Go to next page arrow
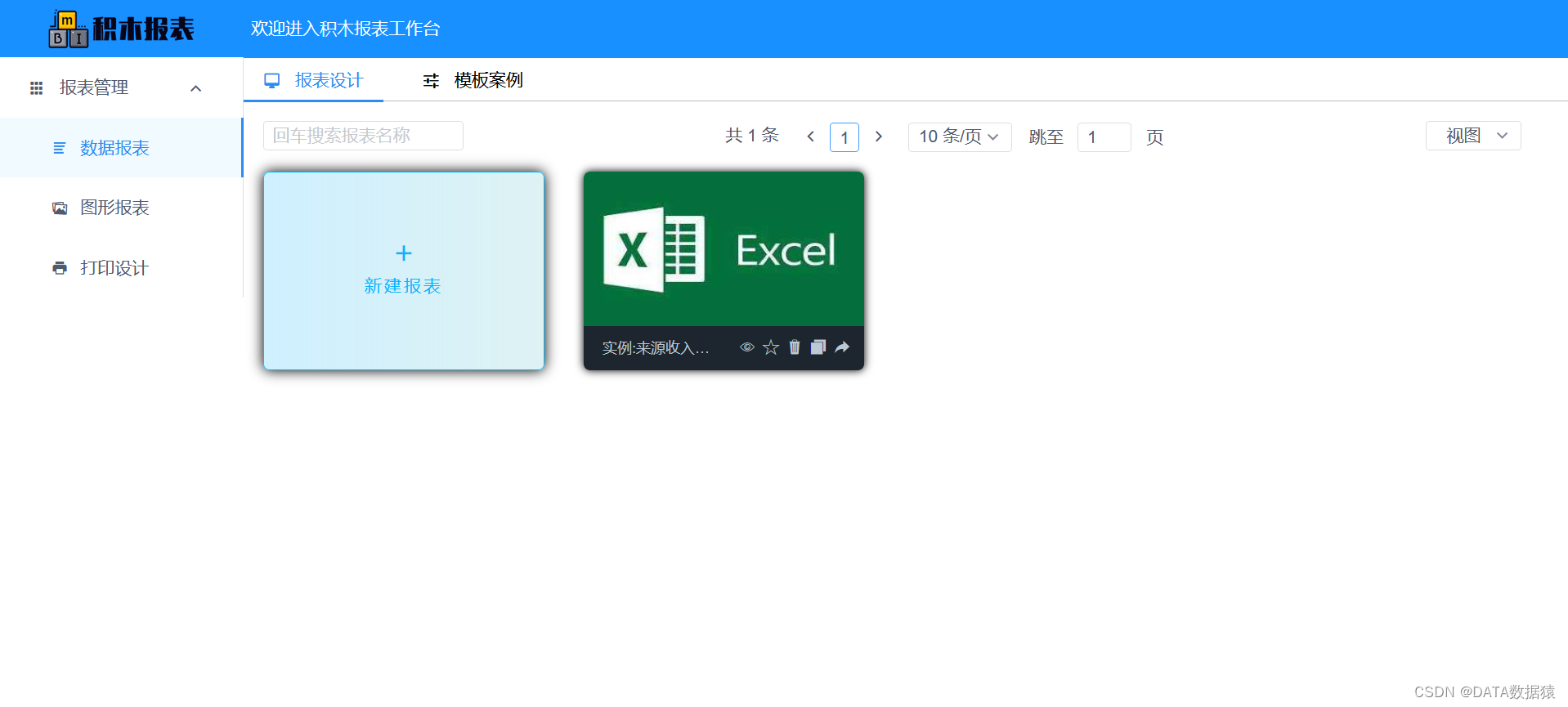The width and height of the screenshot is (1568, 707). (879, 136)
